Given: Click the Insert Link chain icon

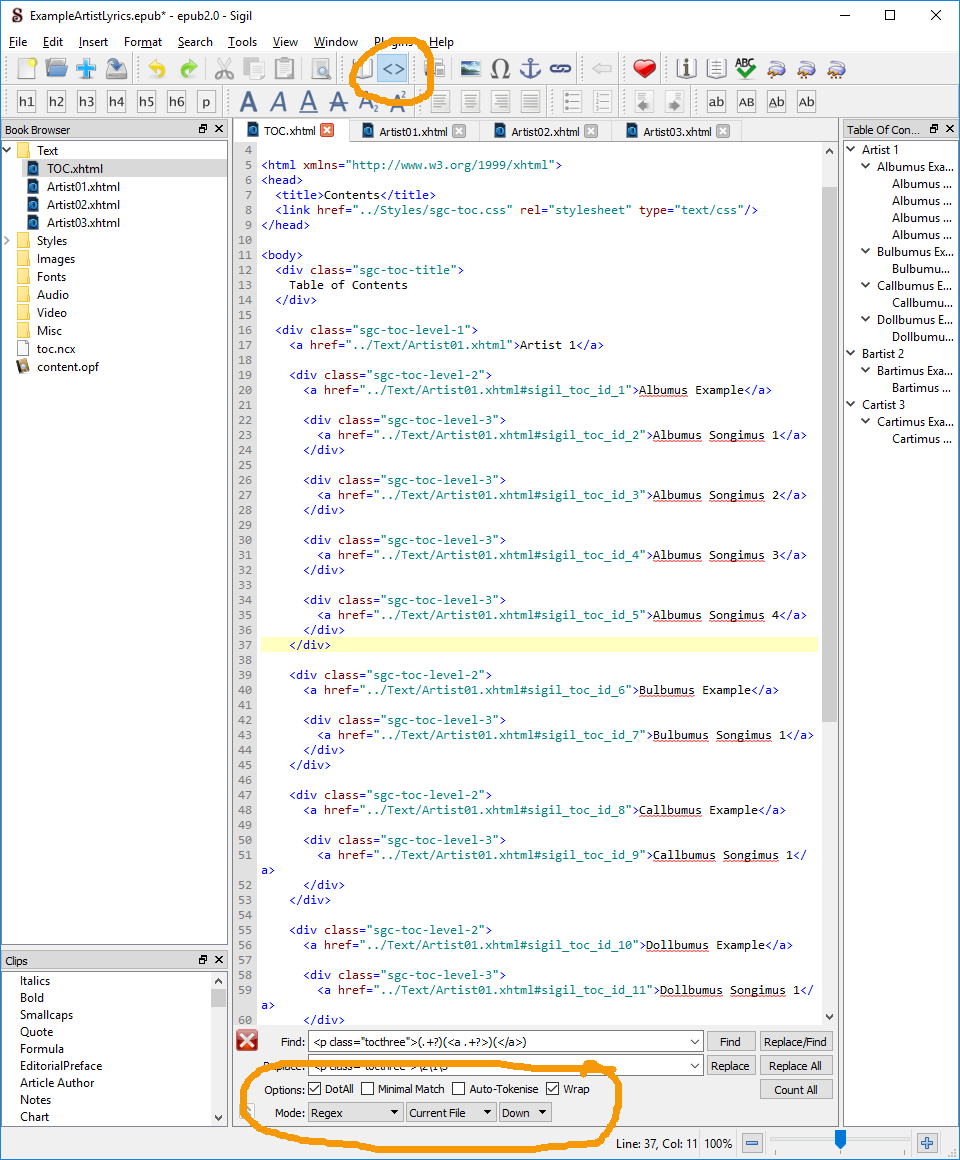Looking at the screenshot, I should coord(560,69).
